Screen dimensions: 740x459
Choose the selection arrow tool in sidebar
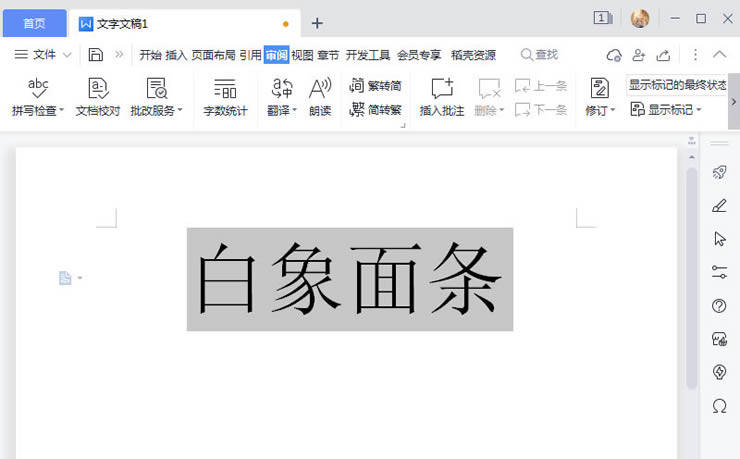[719, 239]
